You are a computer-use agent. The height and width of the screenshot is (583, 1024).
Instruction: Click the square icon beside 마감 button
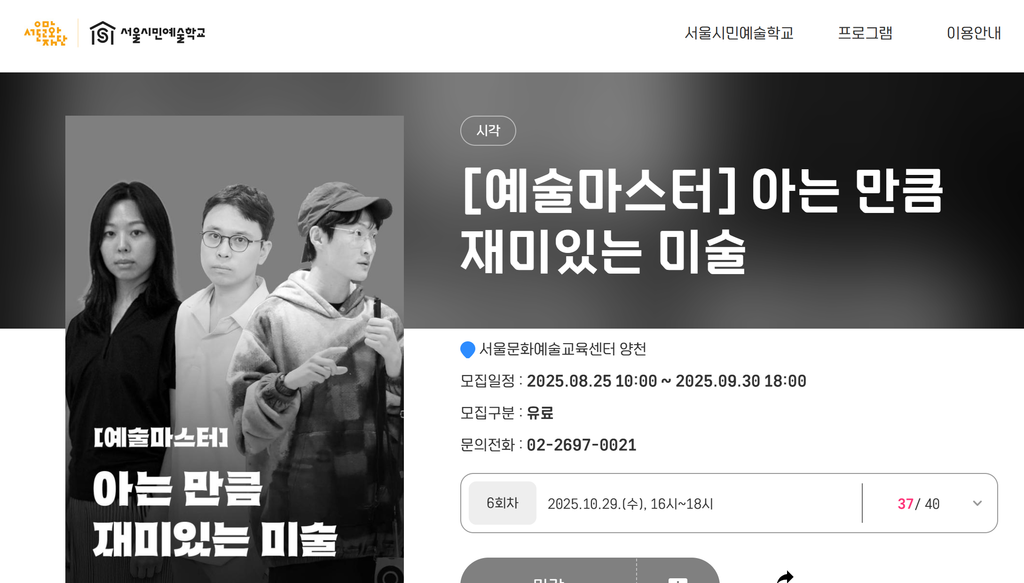(678, 578)
